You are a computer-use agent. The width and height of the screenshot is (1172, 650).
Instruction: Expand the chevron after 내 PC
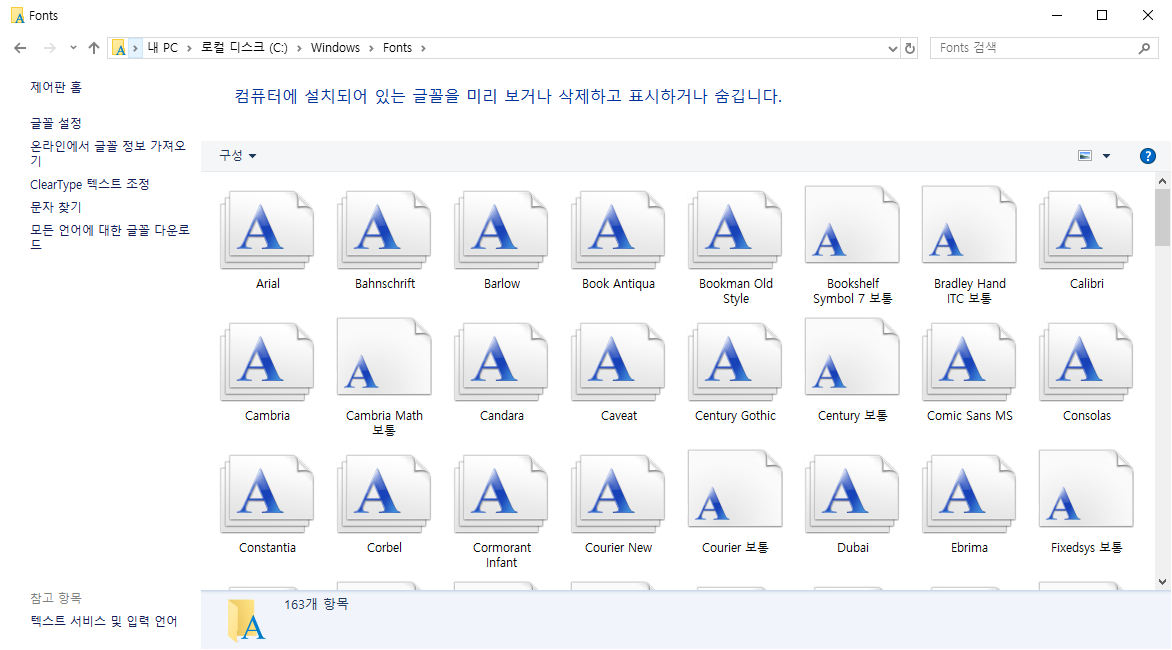click(x=189, y=48)
